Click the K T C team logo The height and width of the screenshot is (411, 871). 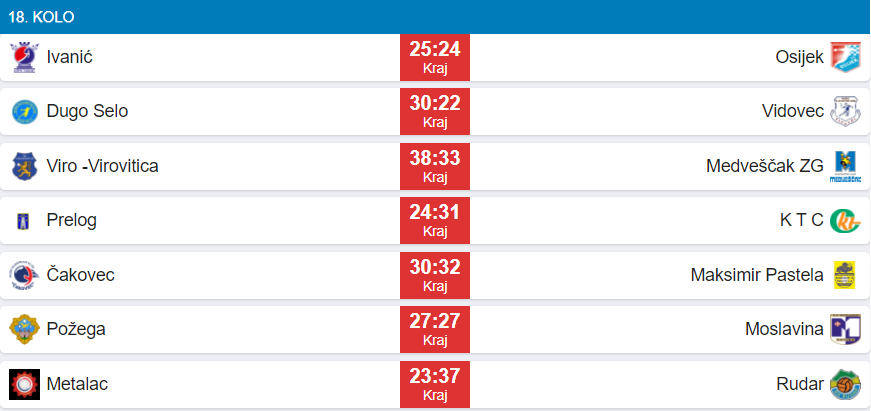click(845, 220)
